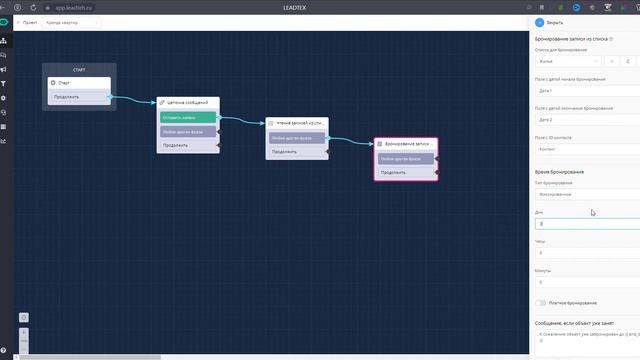Click the green Leadtex logo icon

[x=4, y=22]
